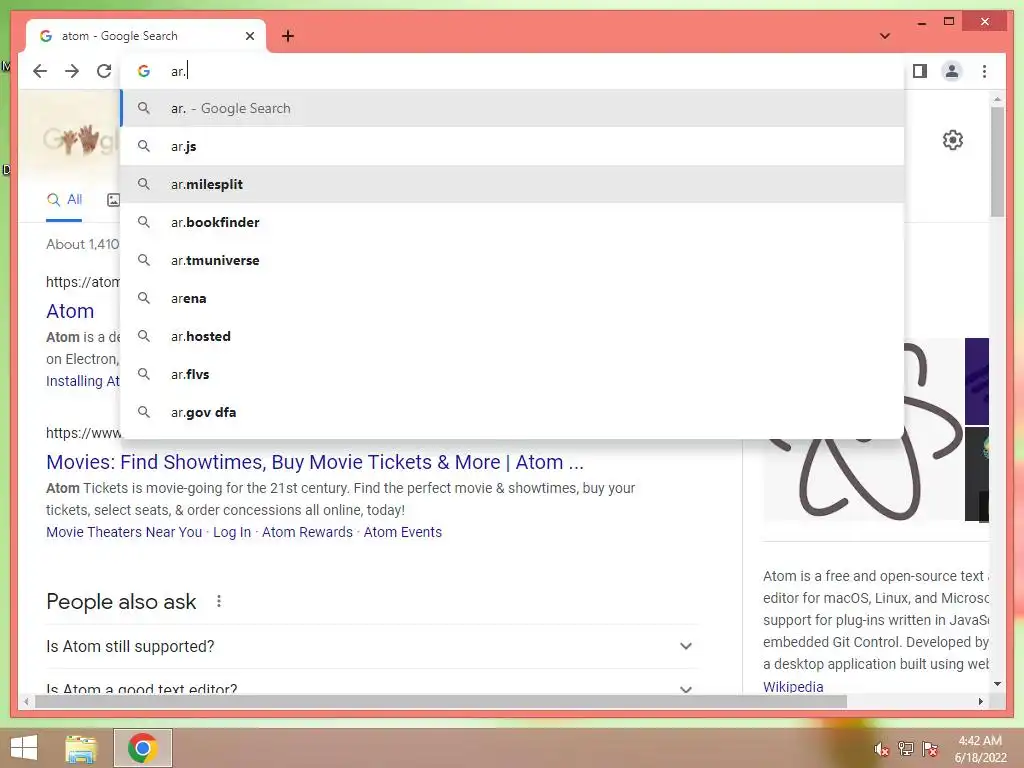Expand 'Is Atom still supported?' question

pyautogui.click(x=372, y=647)
